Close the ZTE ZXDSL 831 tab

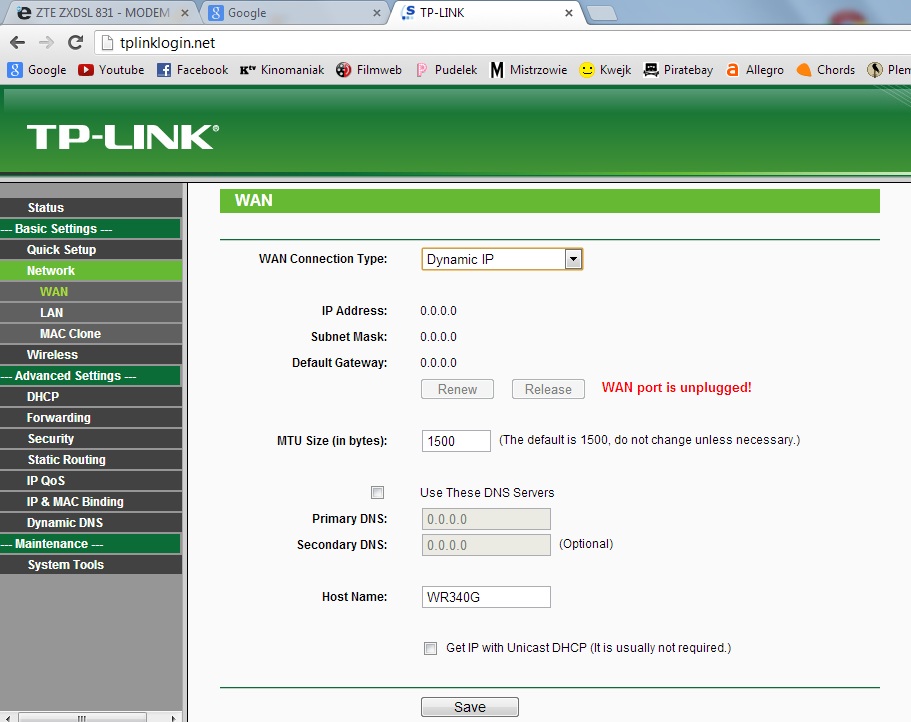pyautogui.click(x=185, y=13)
